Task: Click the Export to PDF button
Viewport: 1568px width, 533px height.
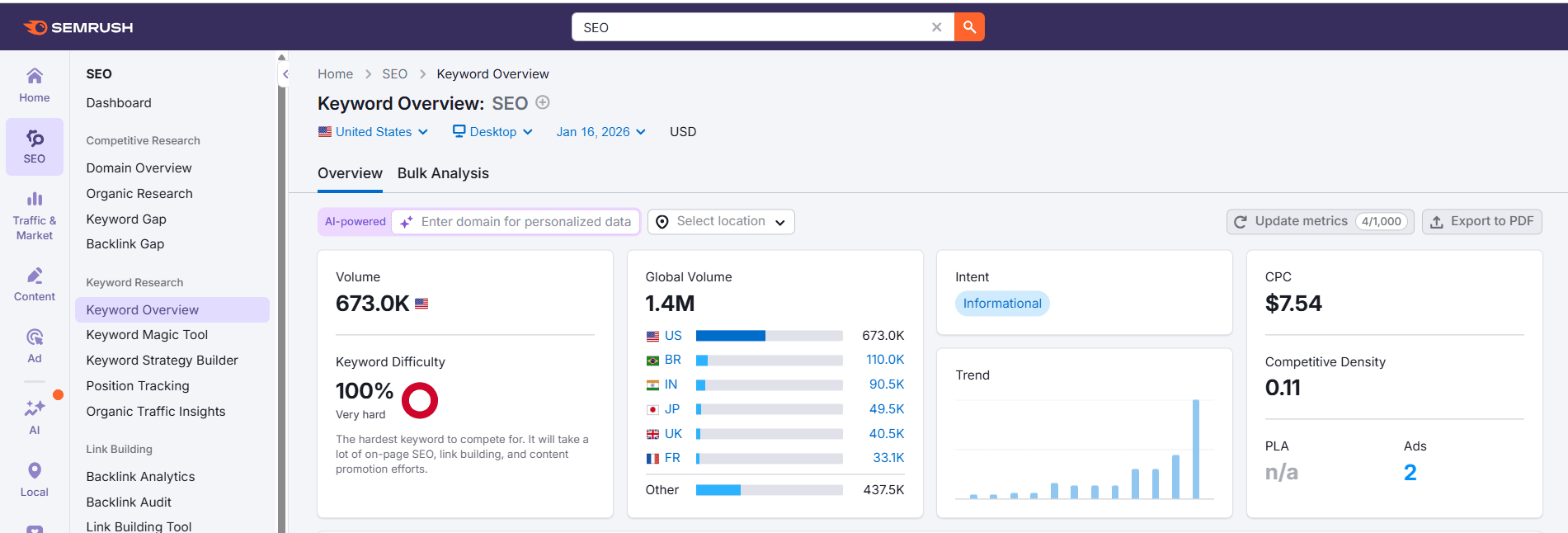Action: 1481,222
